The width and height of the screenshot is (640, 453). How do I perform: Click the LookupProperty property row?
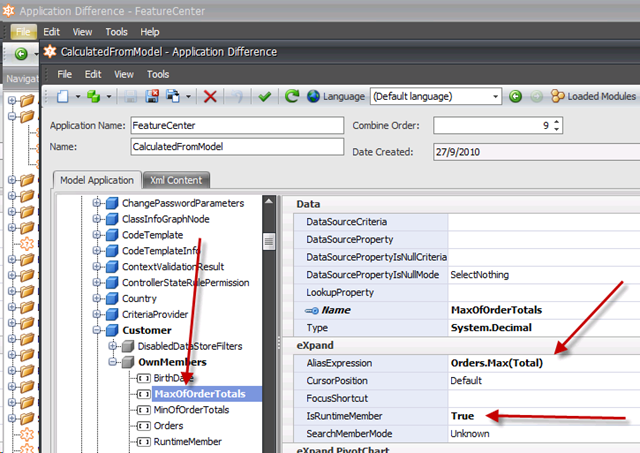click(467, 293)
